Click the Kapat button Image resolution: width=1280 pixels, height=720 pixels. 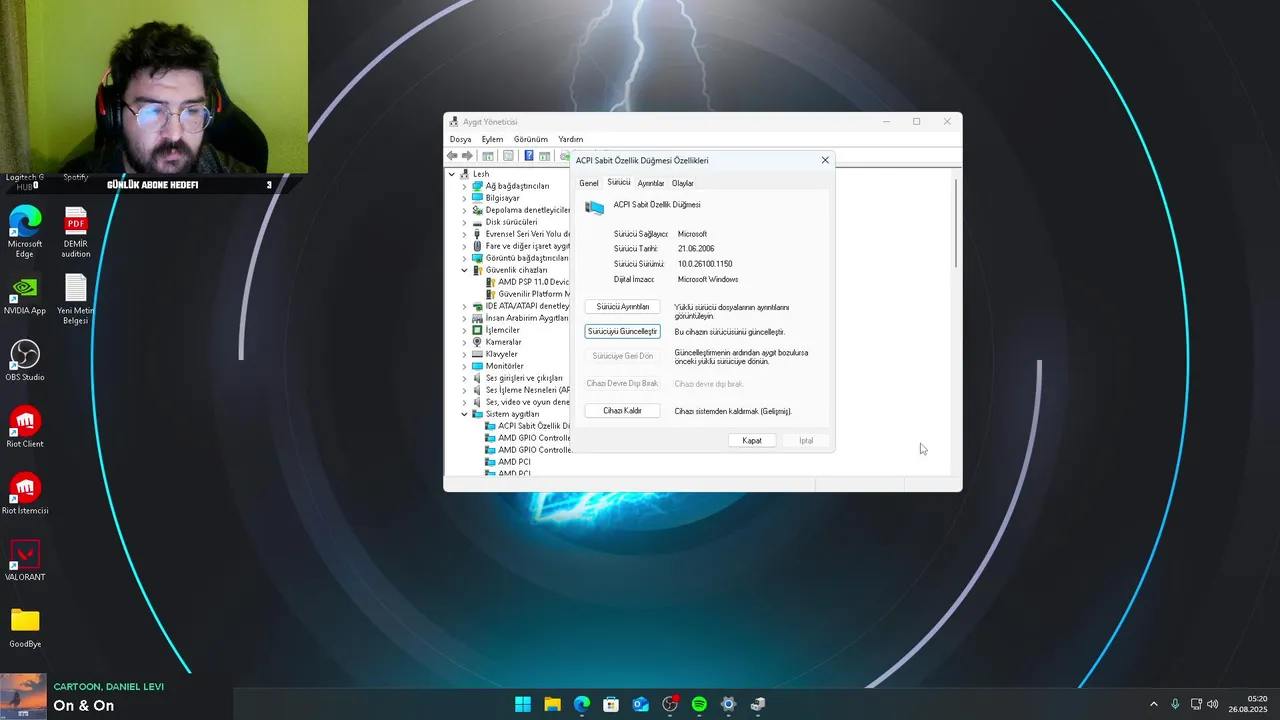752,441
